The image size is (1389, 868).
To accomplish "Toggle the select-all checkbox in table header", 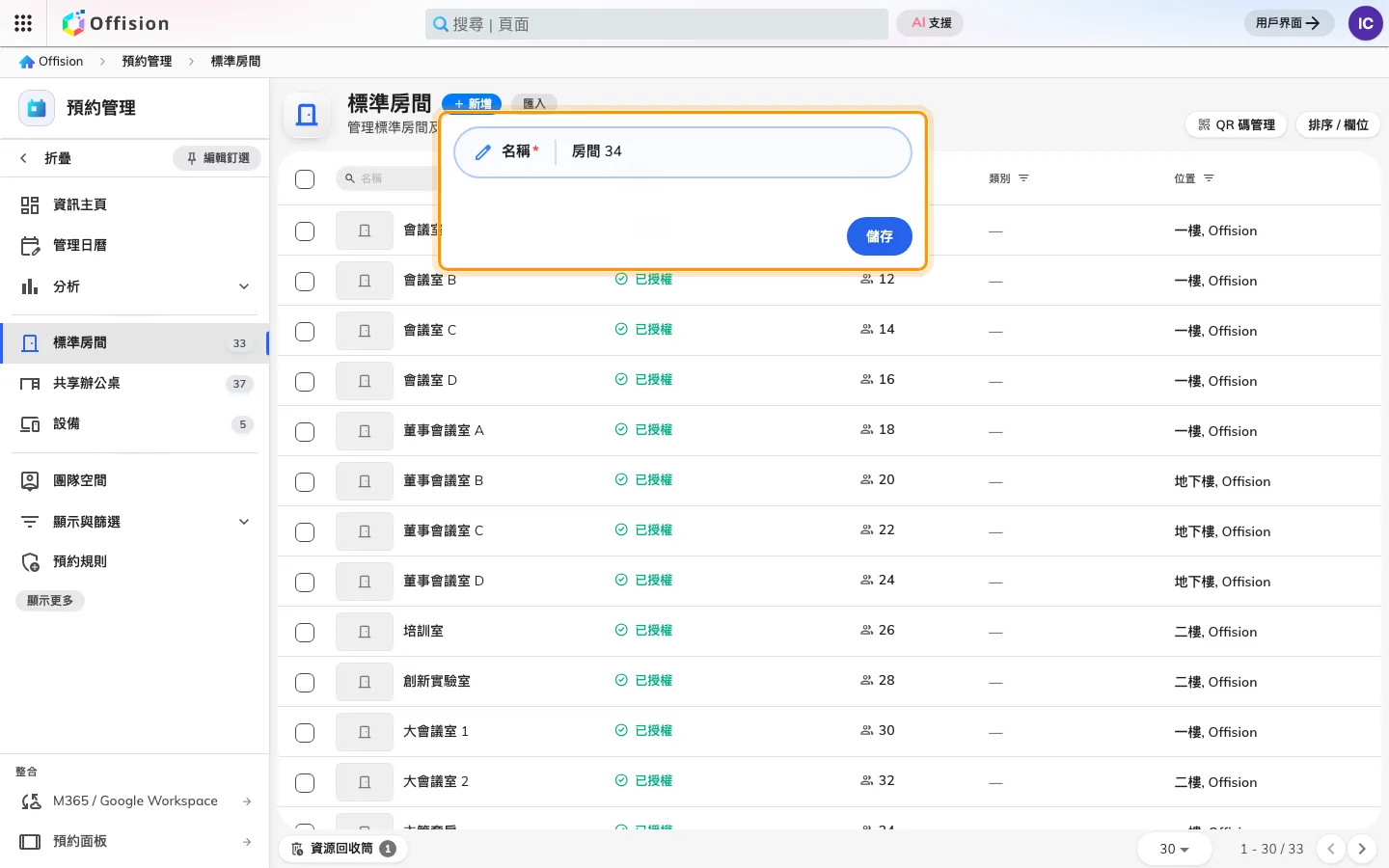I will [305, 179].
